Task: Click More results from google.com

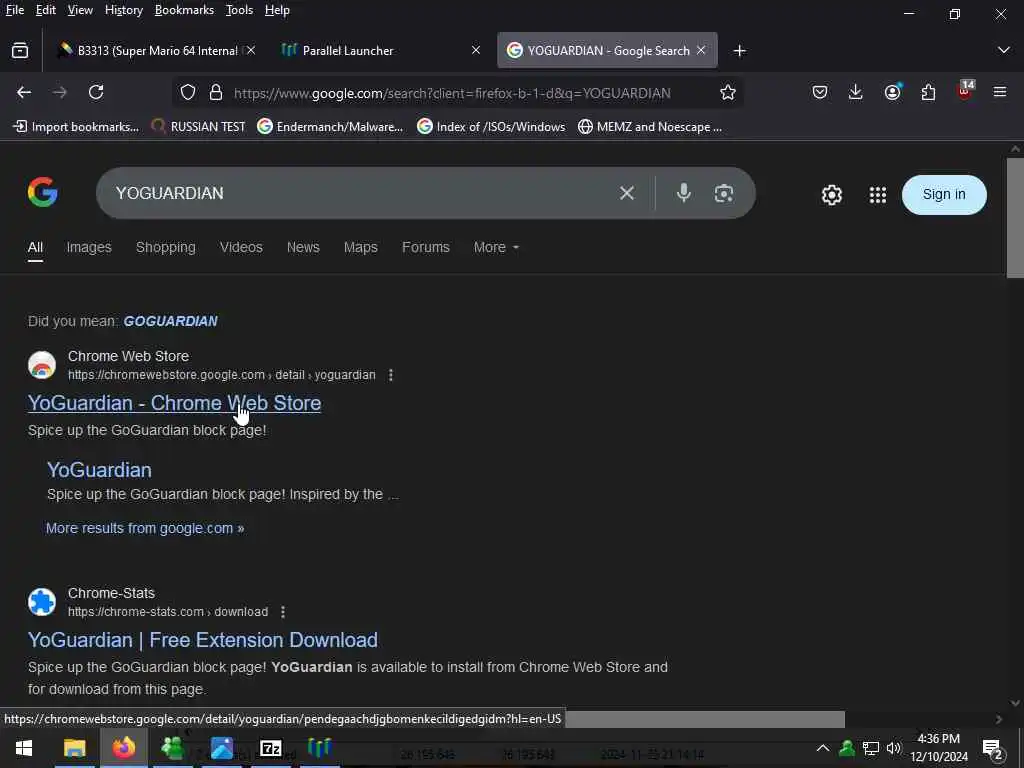Action: pyautogui.click(x=145, y=528)
